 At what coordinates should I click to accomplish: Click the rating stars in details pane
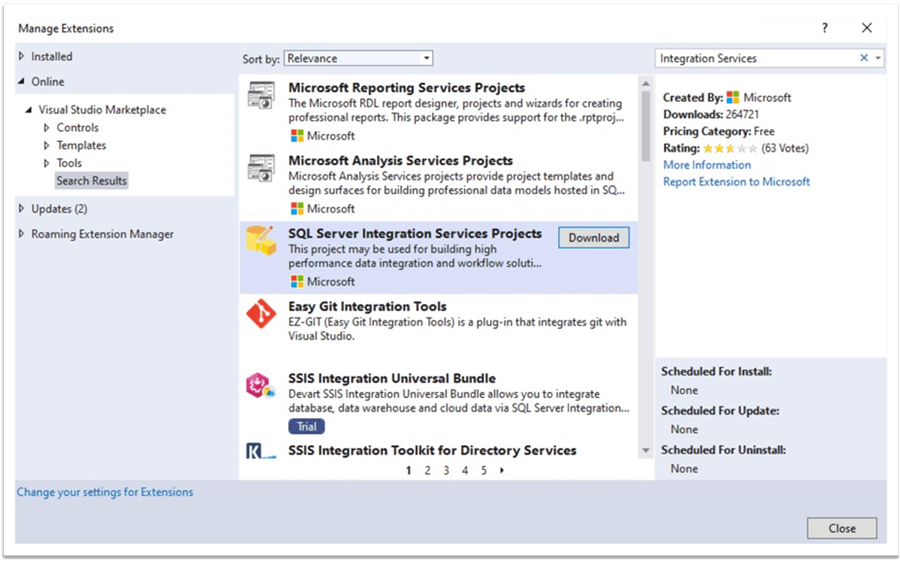point(730,149)
